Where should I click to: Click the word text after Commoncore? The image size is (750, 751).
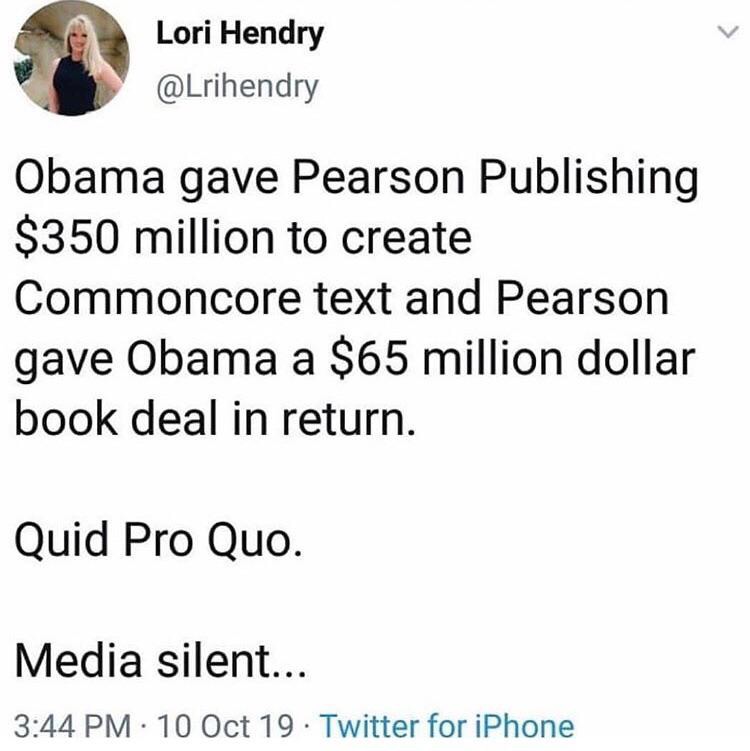pyautogui.click(x=353, y=298)
